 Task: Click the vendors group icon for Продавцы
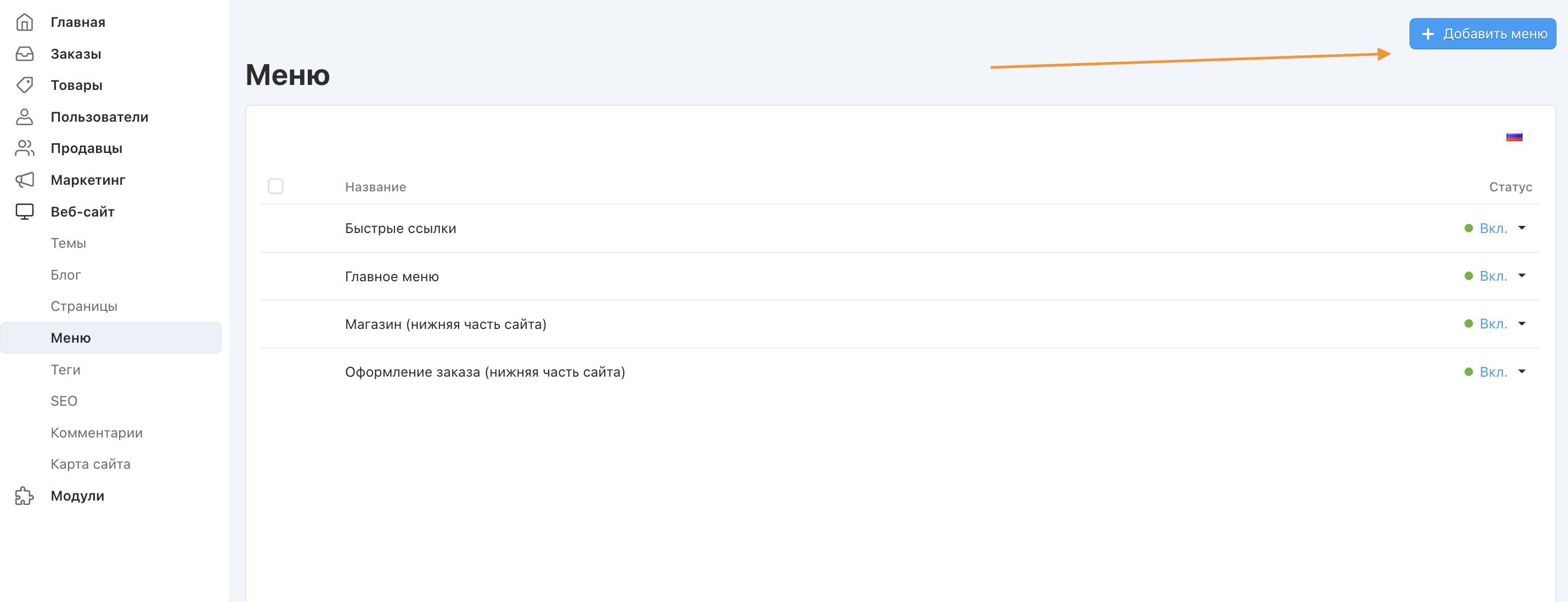click(24, 149)
